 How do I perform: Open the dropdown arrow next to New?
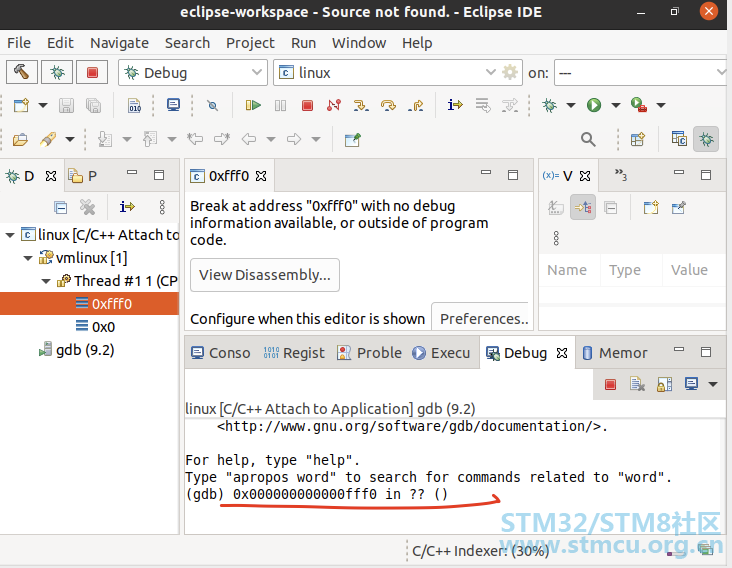pyautogui.click(x=43, y=105)
